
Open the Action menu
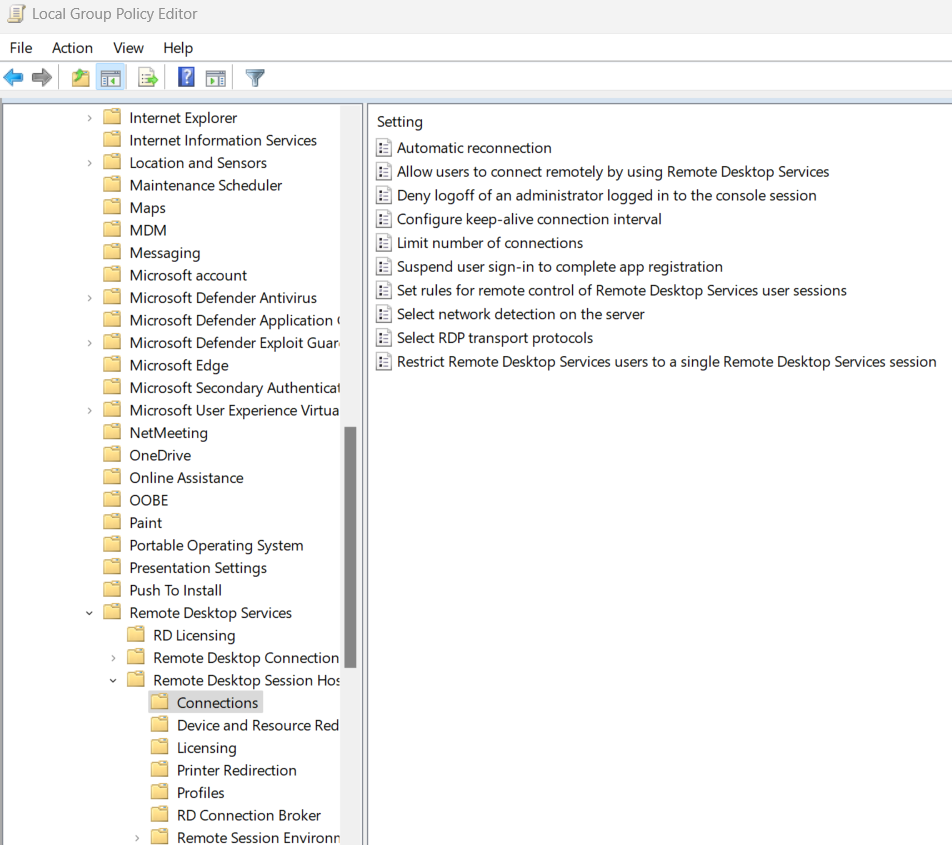click(x=72, y=48)
